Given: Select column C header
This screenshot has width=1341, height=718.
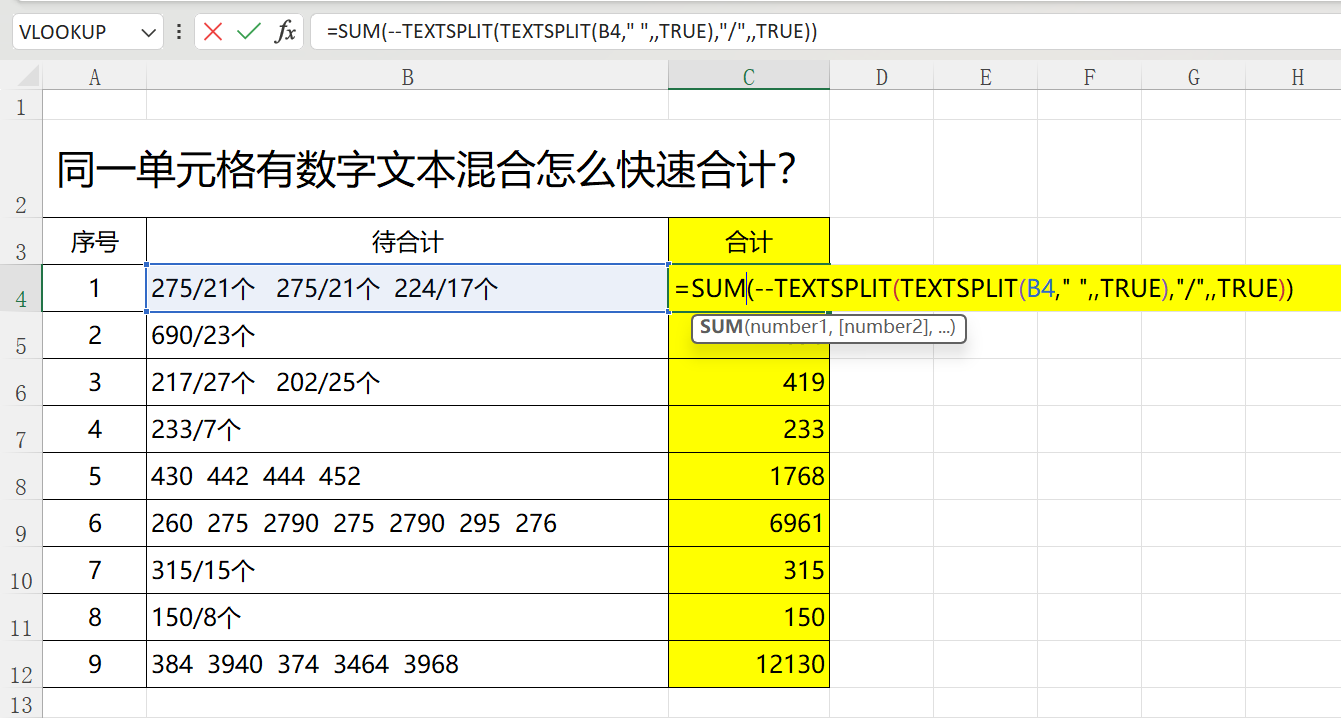Looking at the screenshot, I should pyautogui.click(x=748, y=77).
